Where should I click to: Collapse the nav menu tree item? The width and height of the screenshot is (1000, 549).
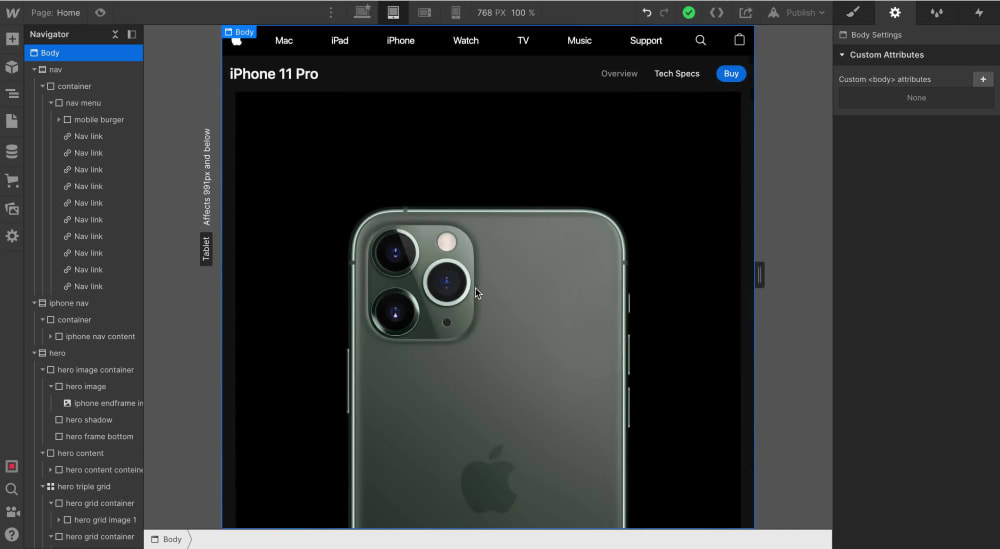[51, 103]
